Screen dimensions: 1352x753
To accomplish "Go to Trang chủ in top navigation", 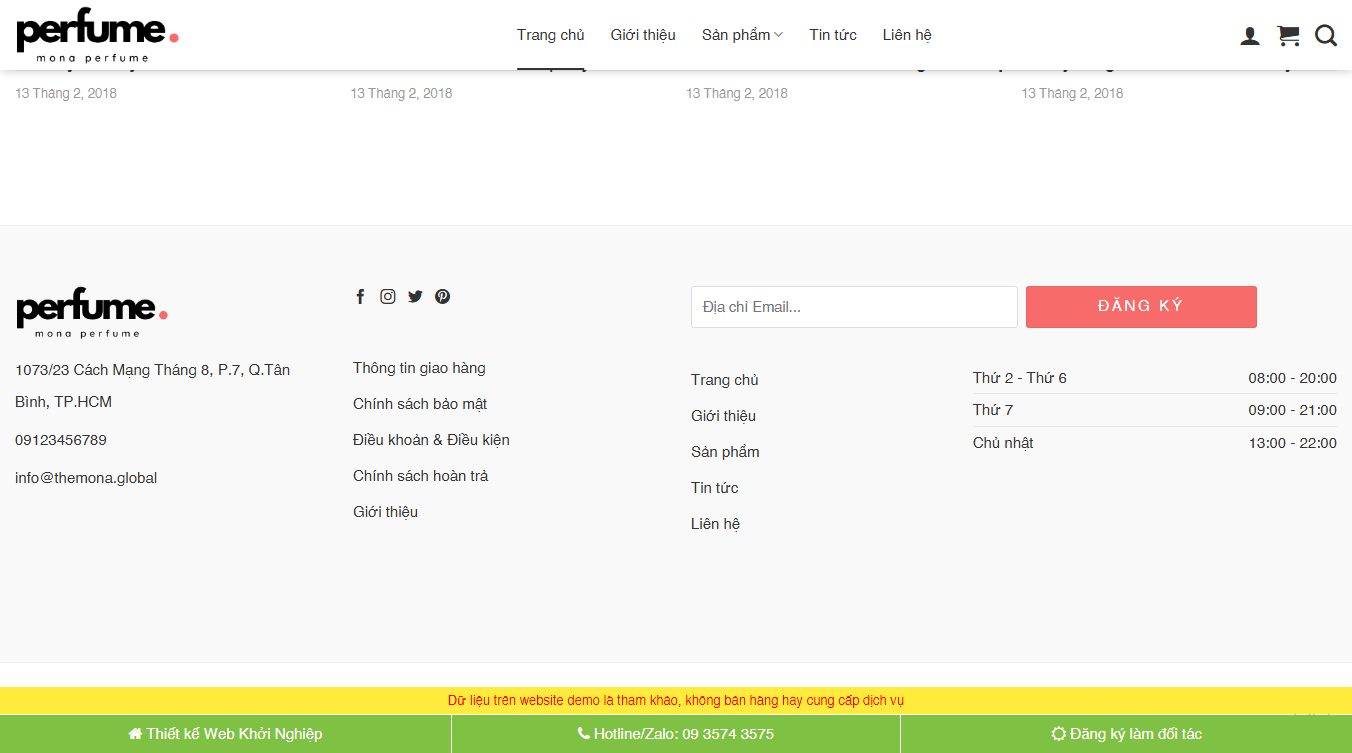I will click(550, 35).
